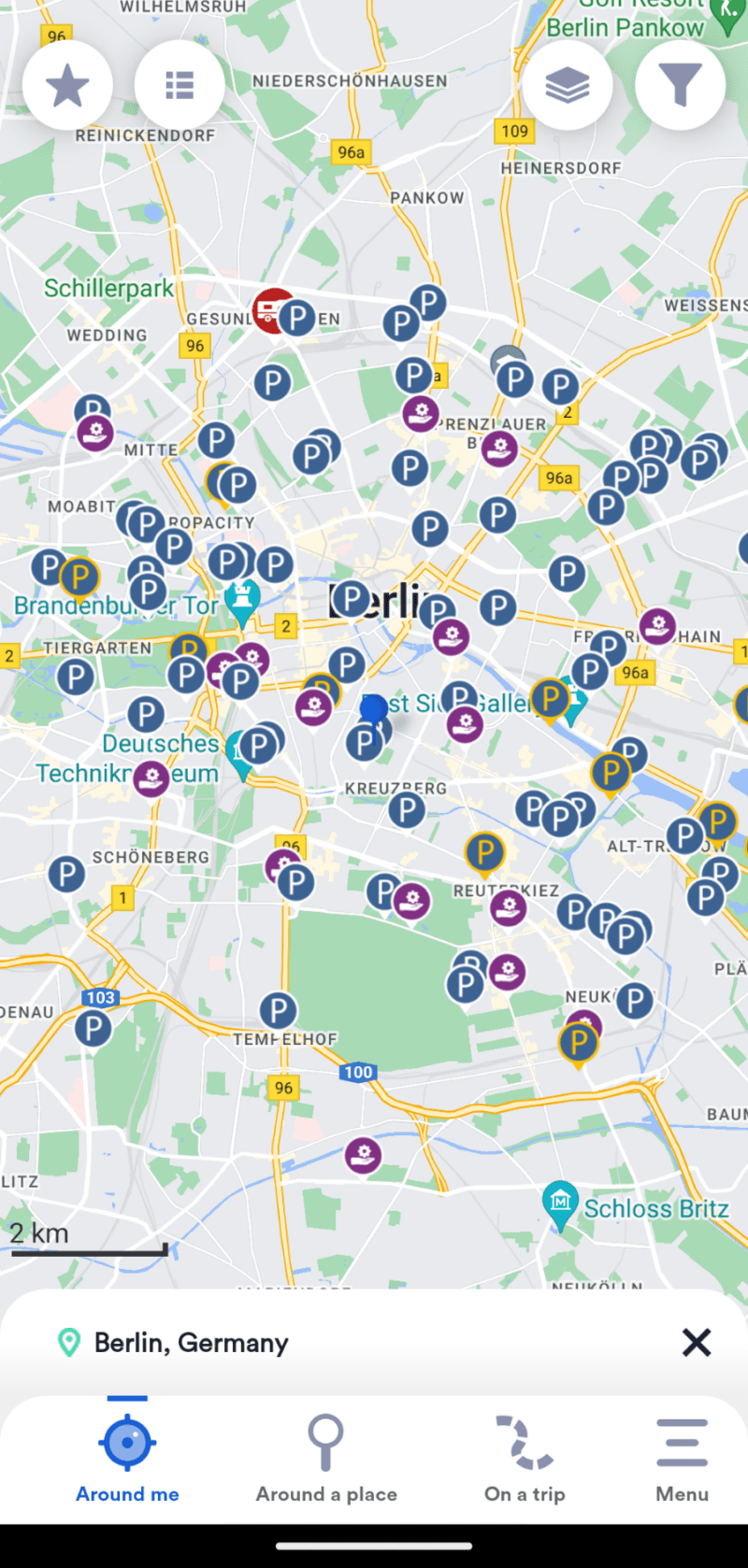The image size is (748, 1568).
Task: Select the parking marker near Tempelhof label
Action: 278,1010
